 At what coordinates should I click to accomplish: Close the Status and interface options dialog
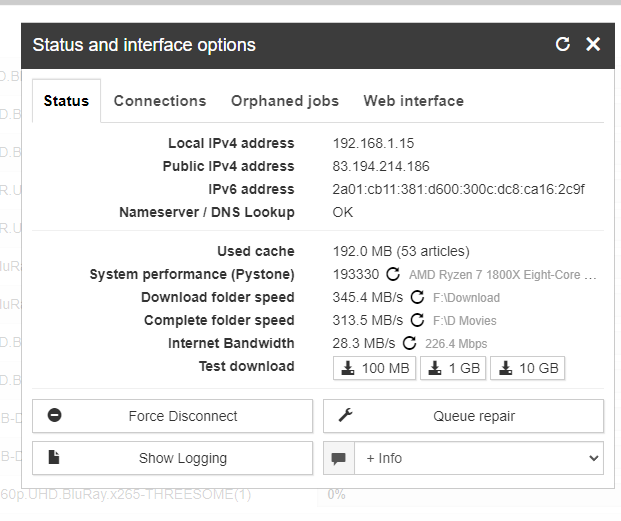click(593, 44)
